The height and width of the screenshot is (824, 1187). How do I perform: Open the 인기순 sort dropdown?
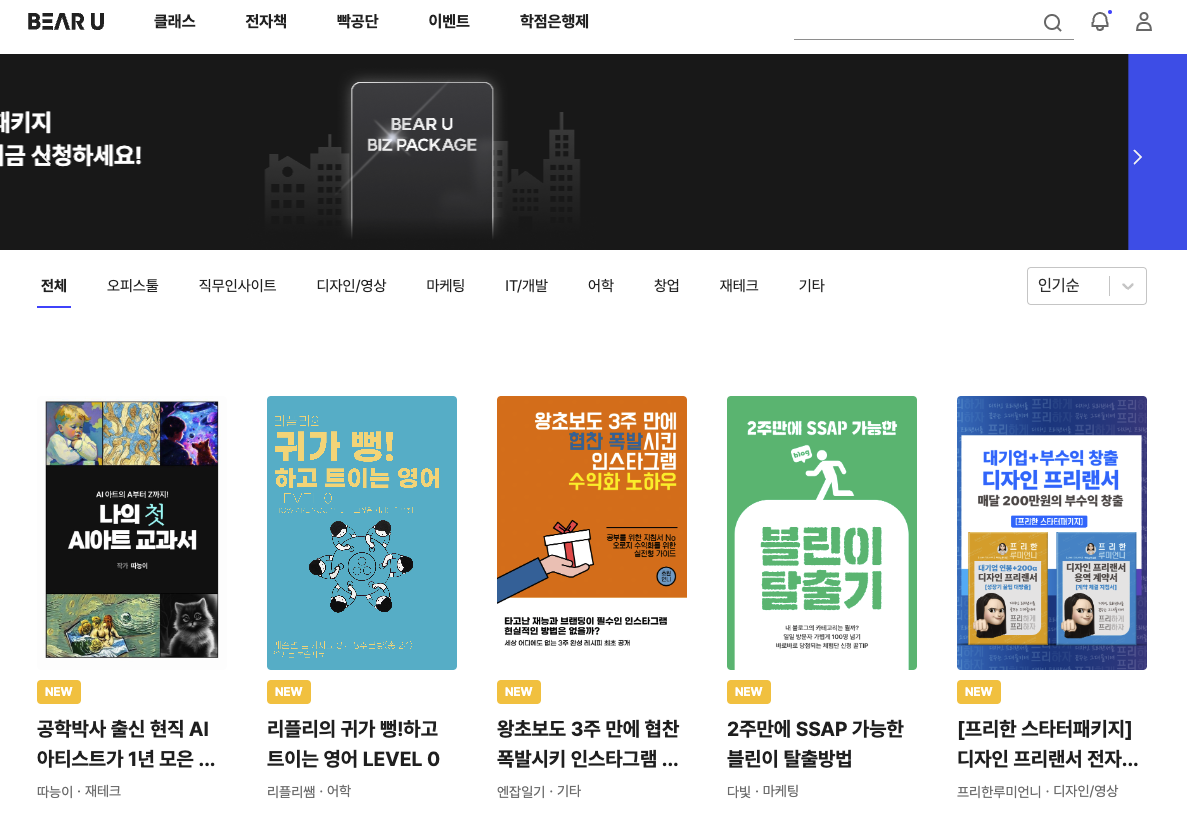pos(1086,285)
